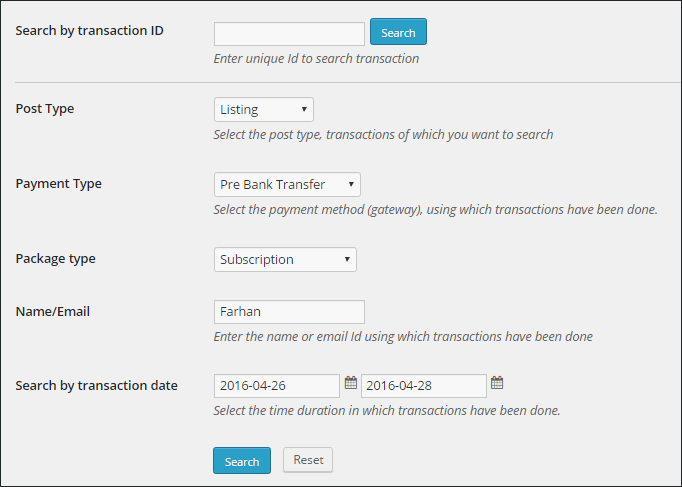
Task: Click the Search button beside transaction ID field
Action: [398, 32]
